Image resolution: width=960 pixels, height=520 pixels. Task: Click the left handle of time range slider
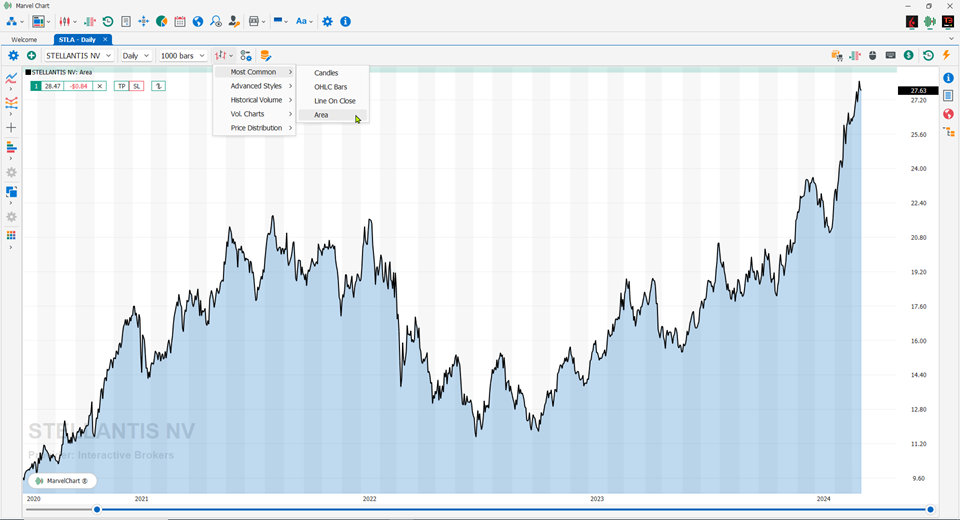(97, 510)
